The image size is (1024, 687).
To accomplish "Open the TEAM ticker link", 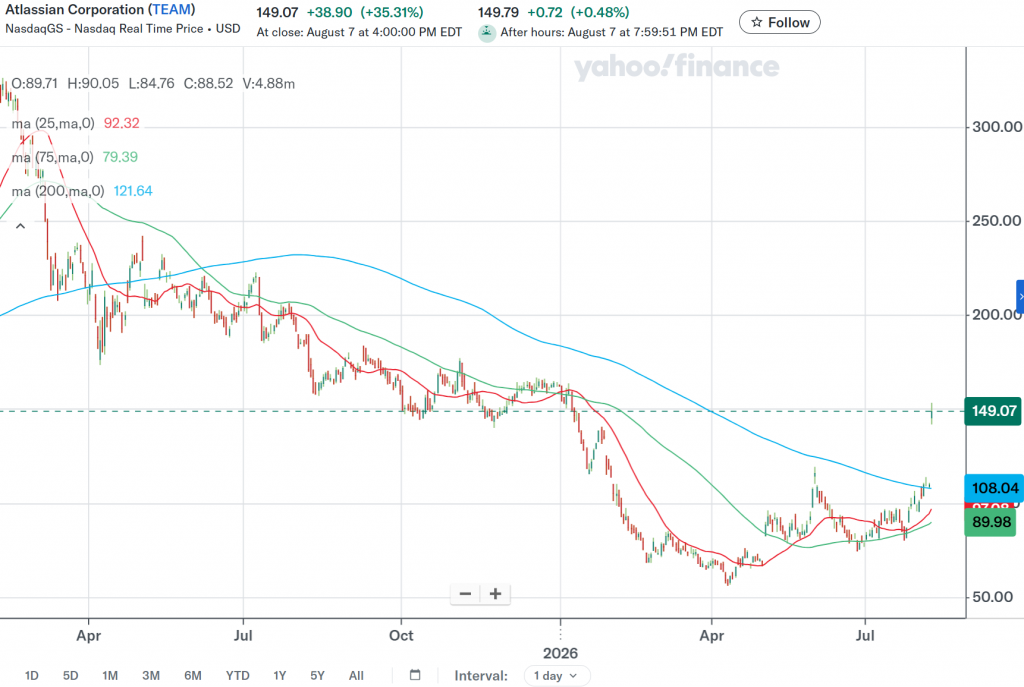I will [x=172, y=10].
